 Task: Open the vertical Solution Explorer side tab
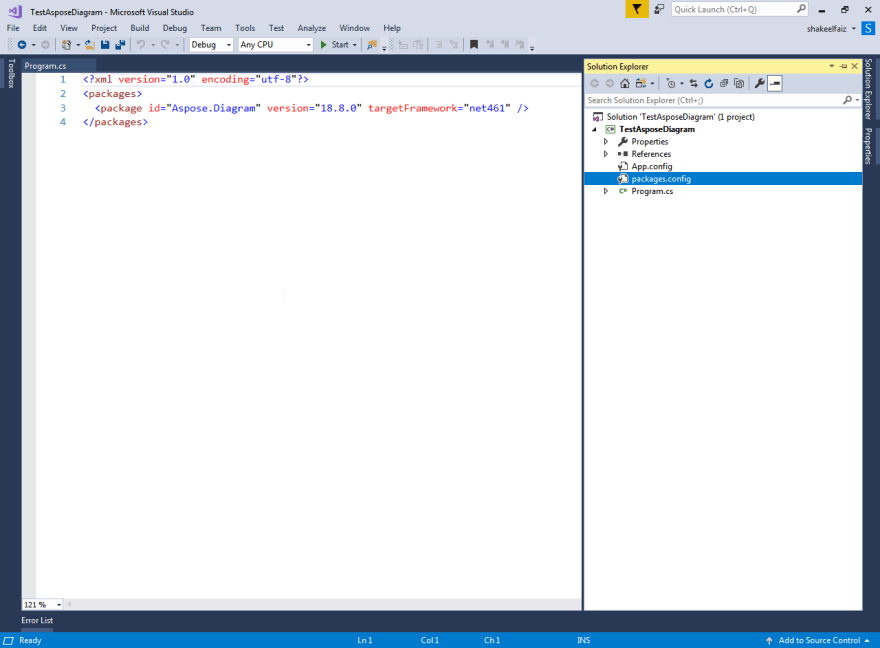[868, 89]
